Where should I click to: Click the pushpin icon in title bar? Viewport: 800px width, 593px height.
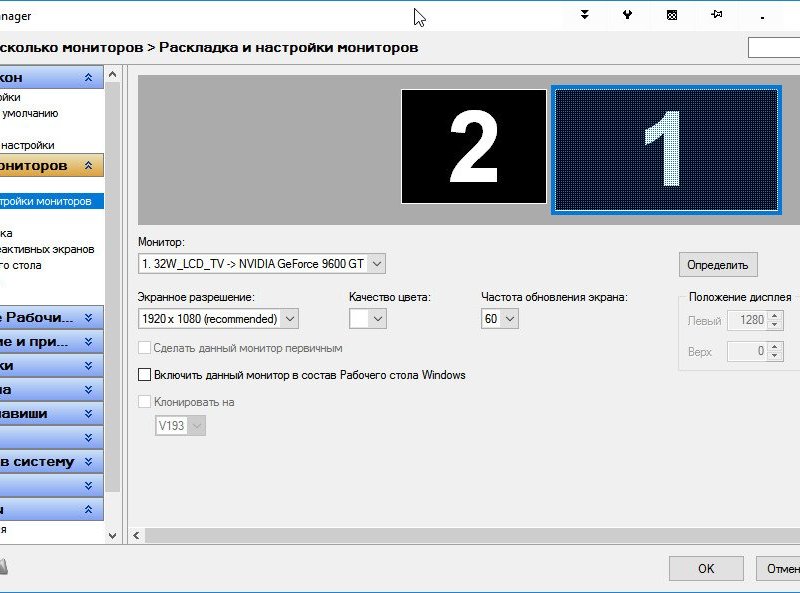[x=717, y=15]
